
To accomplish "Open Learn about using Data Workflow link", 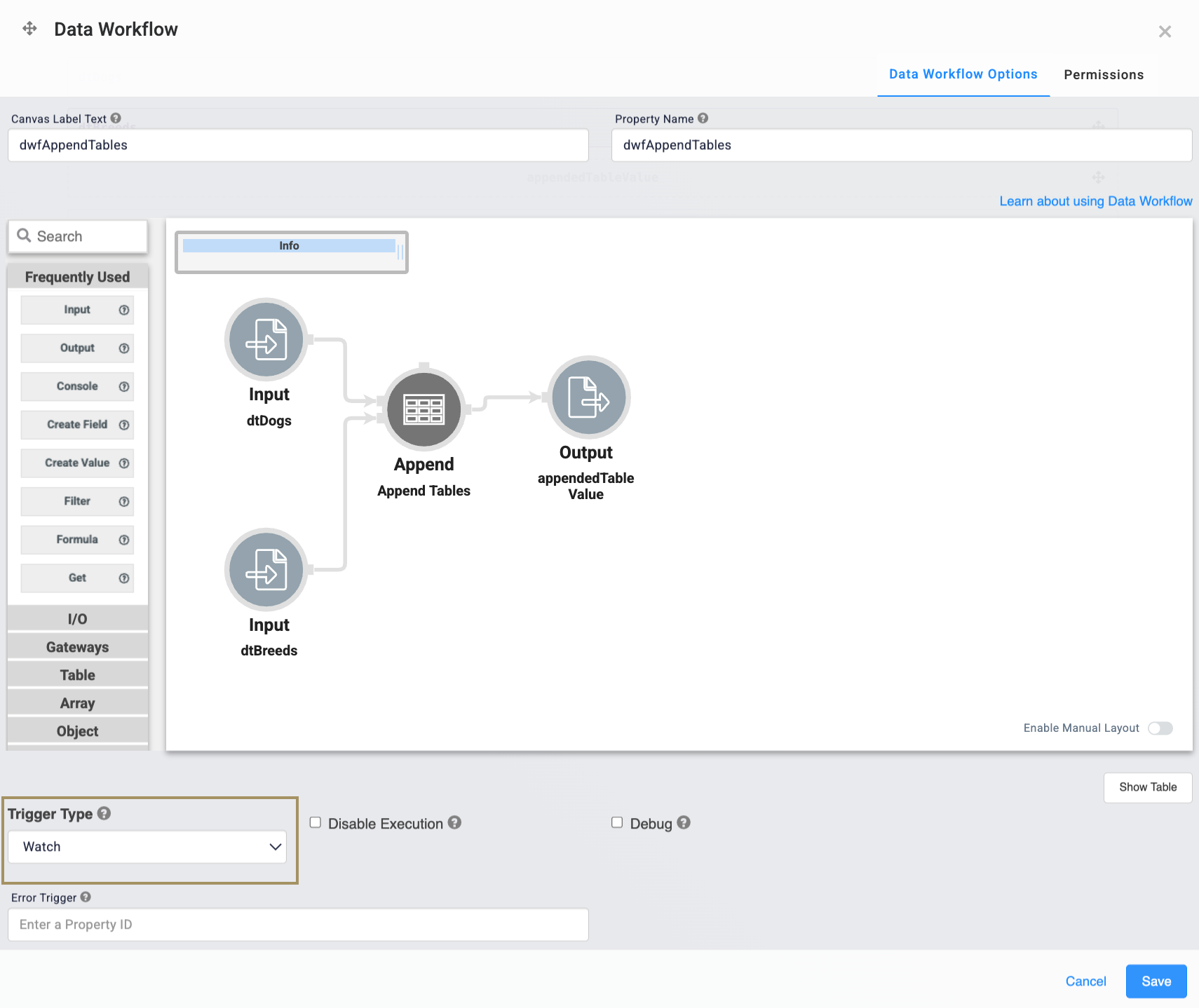I will (x=1095, y=201).
